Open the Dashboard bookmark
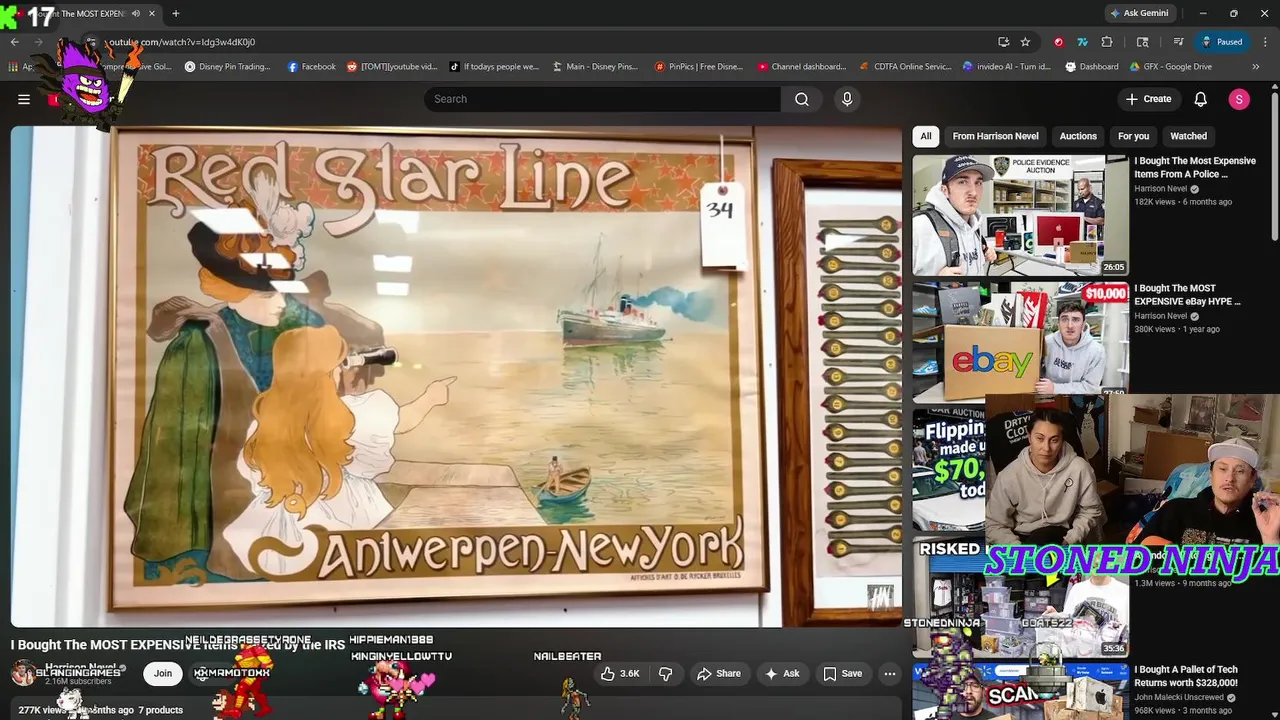 coord(1091,67)
